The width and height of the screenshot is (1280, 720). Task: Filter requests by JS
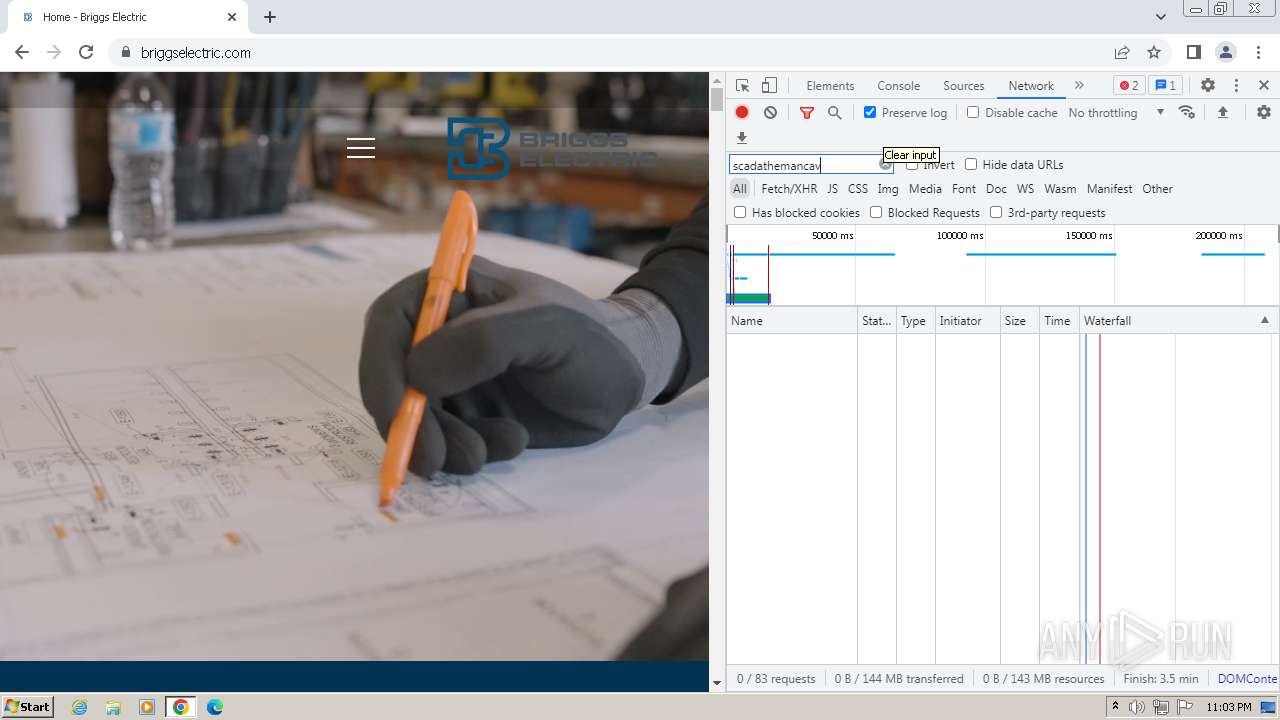click(832, 188)
